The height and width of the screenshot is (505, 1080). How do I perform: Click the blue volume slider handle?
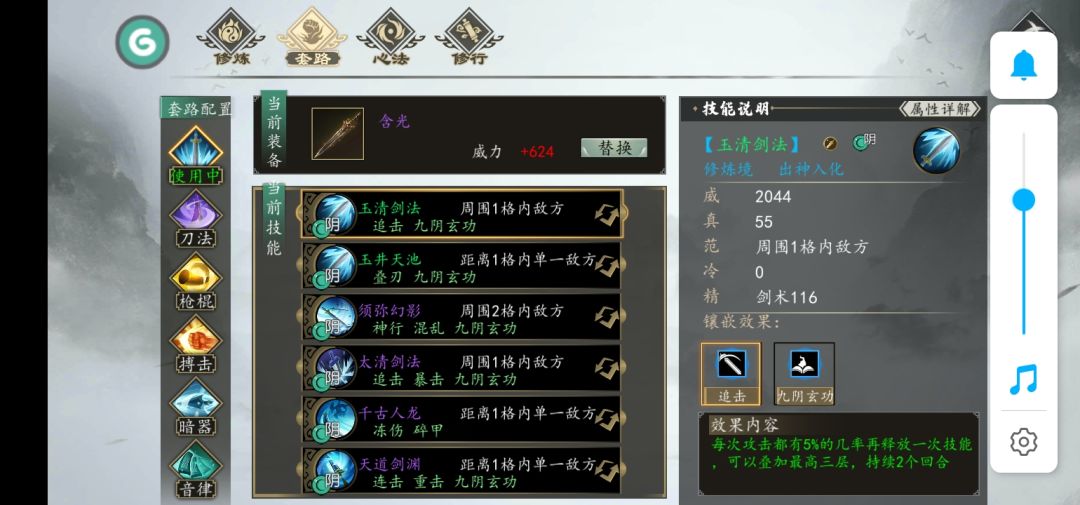point(1024,200)
